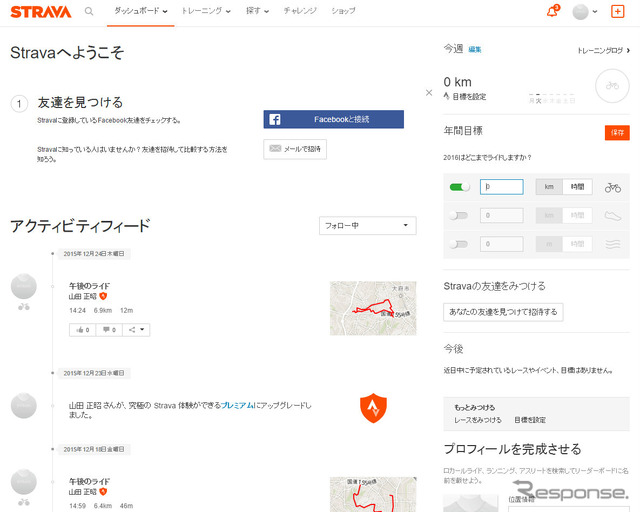Enable the running yearly goal switch
640x512 pixels.
(458, 215)
